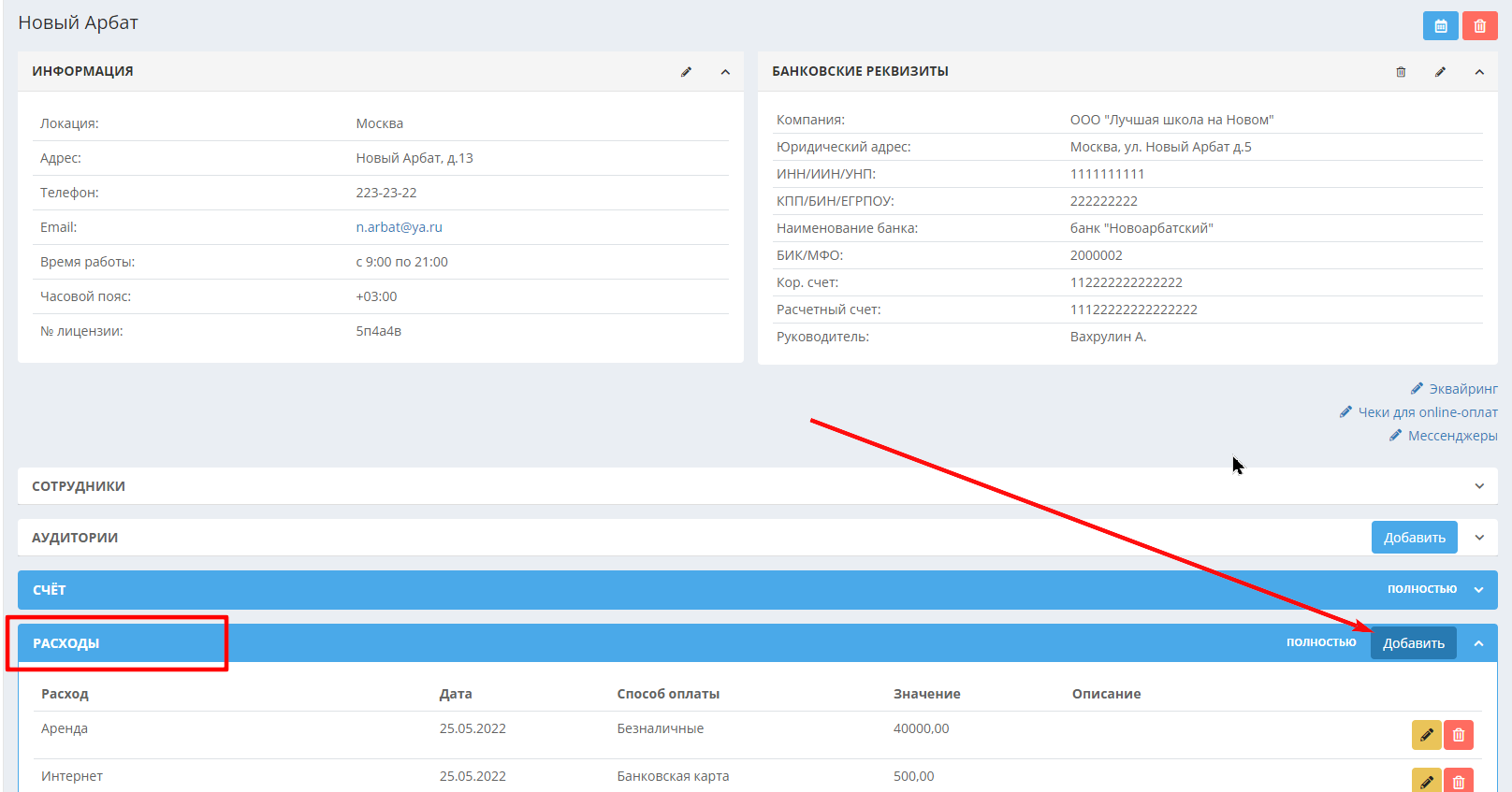Open the blue calendar icon button
Viewport: 1512px width, 792px height.
coord(1440,26)
